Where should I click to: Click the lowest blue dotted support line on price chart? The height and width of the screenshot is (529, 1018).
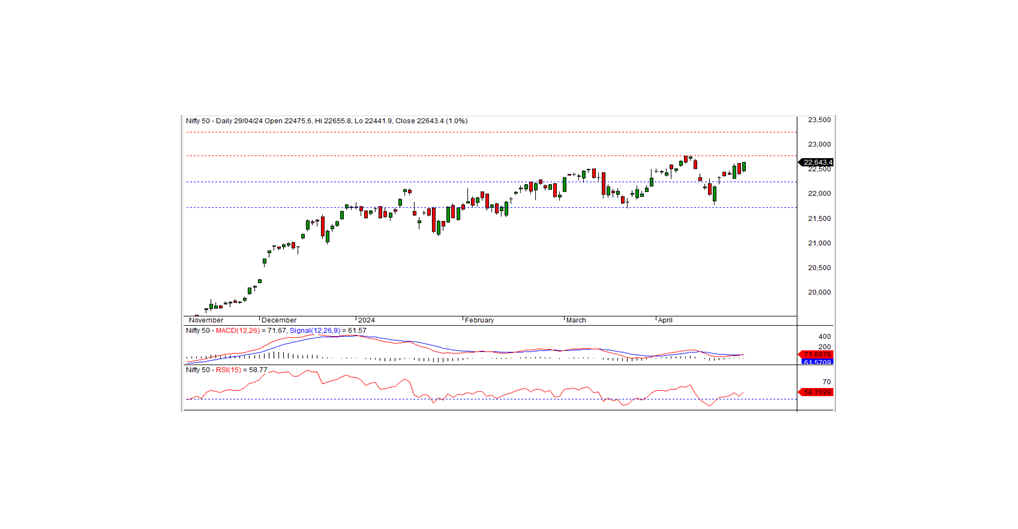491,208
